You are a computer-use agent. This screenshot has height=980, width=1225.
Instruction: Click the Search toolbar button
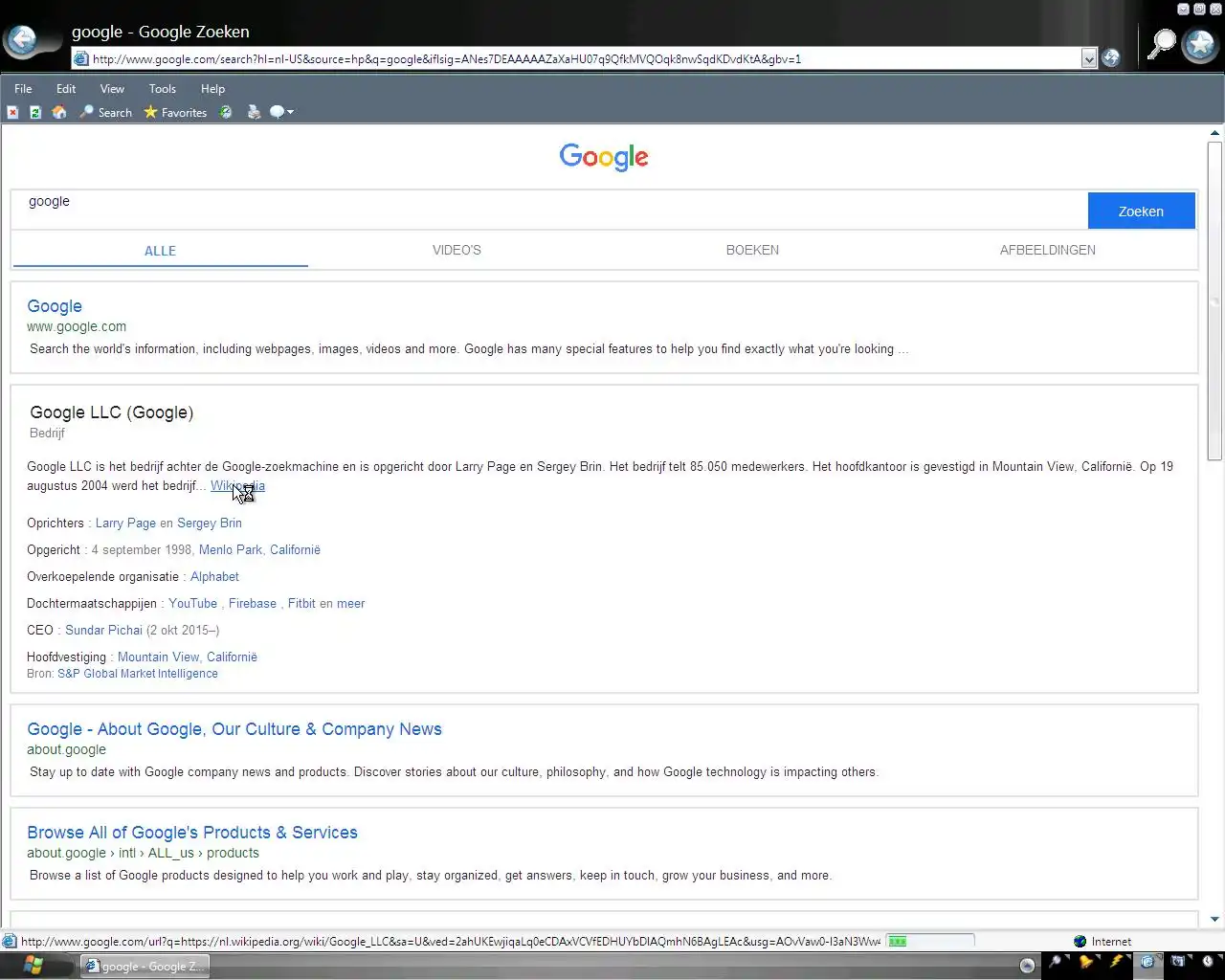pos(106,112)
